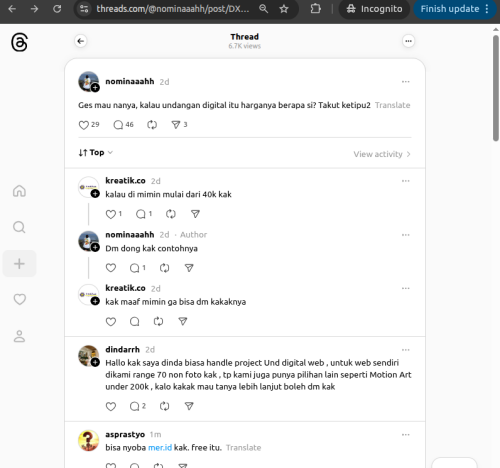
Task: Open Profile icon in sidebar
Action: pyautogui.click(x=19, y=336)
